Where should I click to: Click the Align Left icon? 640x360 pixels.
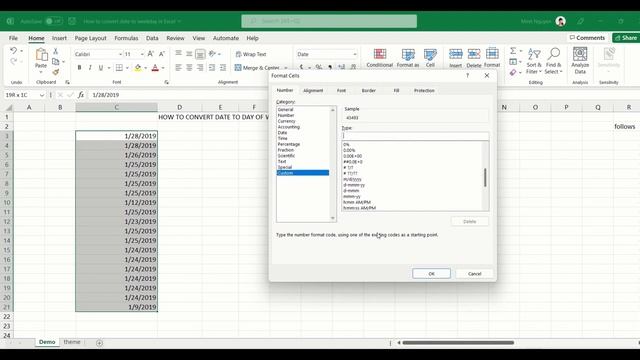click(x=178, y=68)
